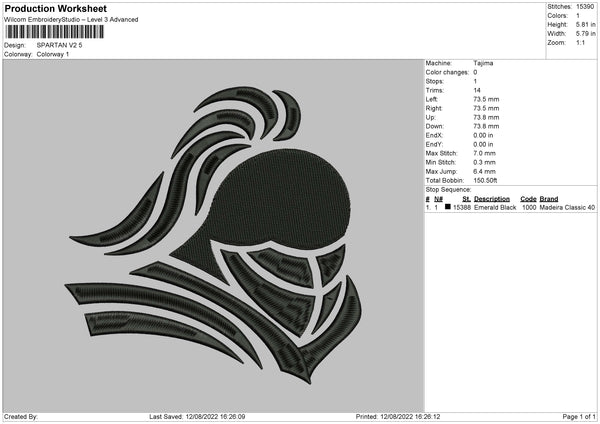Click 'Madeira Classic 40' brand text

[567, 207]
